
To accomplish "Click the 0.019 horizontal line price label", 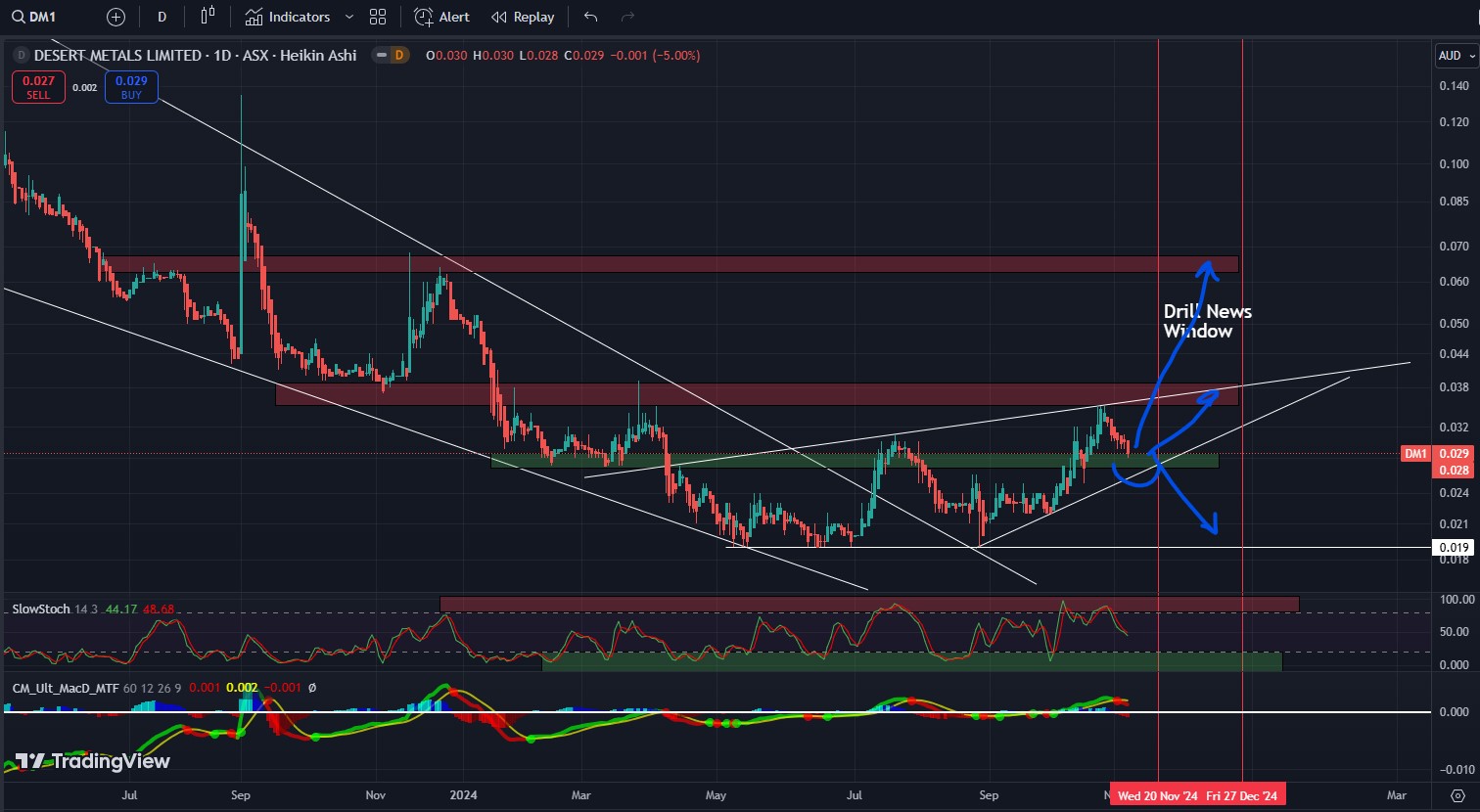I will click(1453, 547).
